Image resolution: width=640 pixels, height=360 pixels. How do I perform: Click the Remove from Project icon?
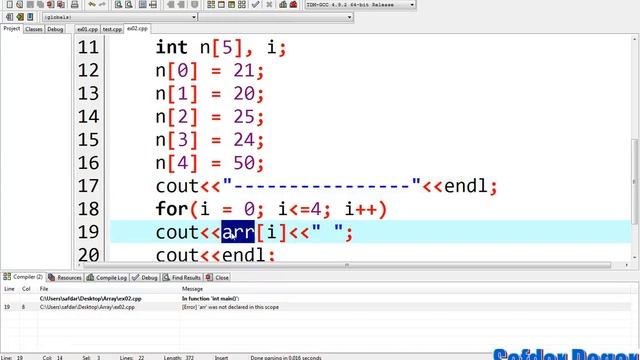[x=181, y=4]
